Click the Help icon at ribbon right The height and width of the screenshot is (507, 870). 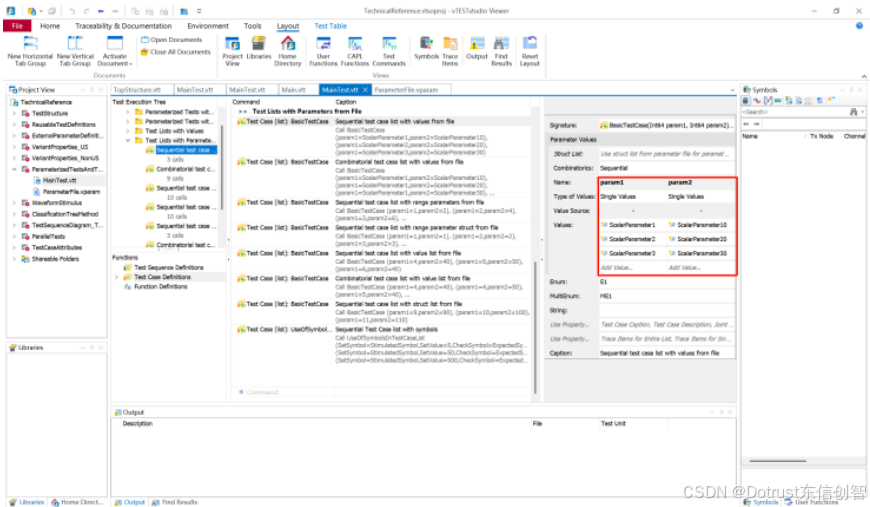pyautogui.click(x=859, y=26)
